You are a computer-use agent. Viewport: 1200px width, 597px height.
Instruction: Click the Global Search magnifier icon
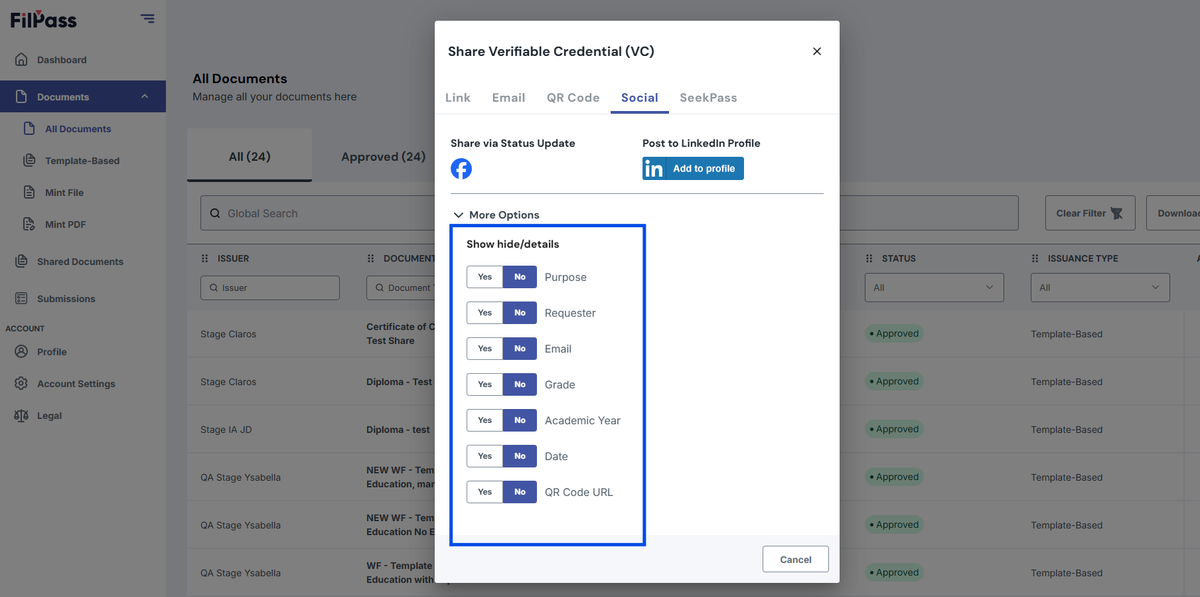pyautogui.click(x=215, y=213)
